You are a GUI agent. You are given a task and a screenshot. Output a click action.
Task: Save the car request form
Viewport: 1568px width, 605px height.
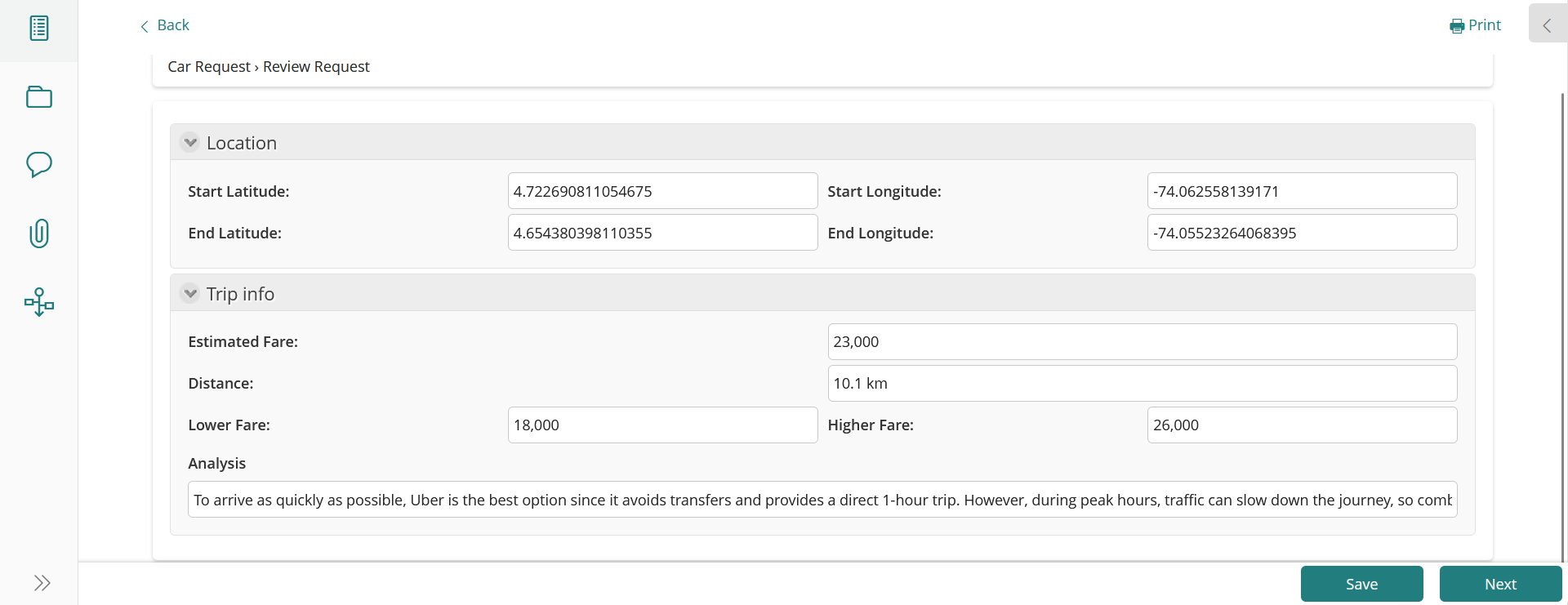click(1361, 584)
